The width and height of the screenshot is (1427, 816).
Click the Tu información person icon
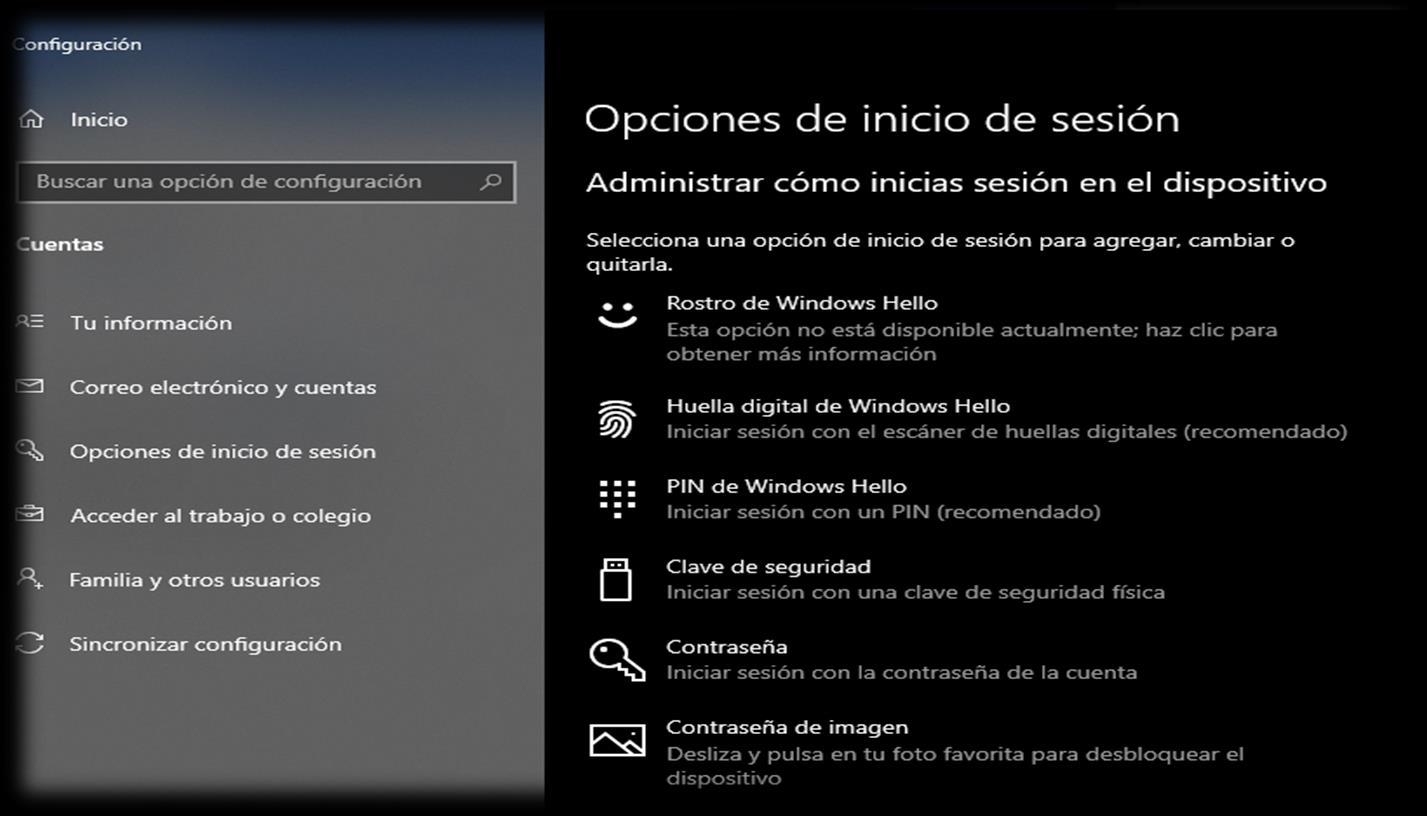pos(31,322)
